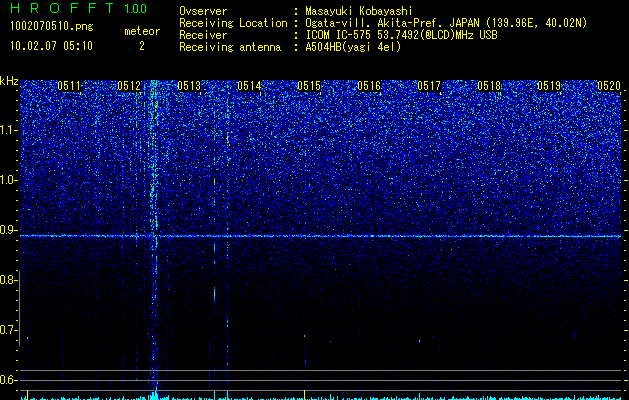Click the 0511 time marker
Screen dimensions: 629x400
tap(69, 86)
